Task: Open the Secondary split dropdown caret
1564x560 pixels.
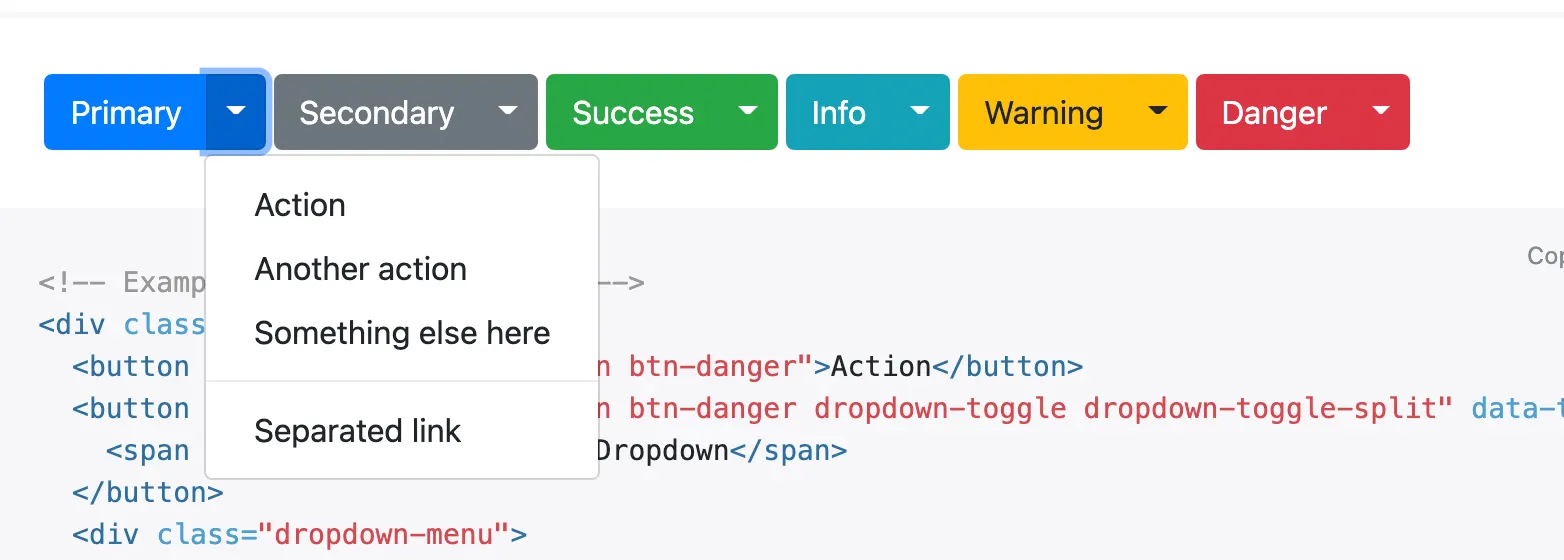Action: [x=508, y=112]
